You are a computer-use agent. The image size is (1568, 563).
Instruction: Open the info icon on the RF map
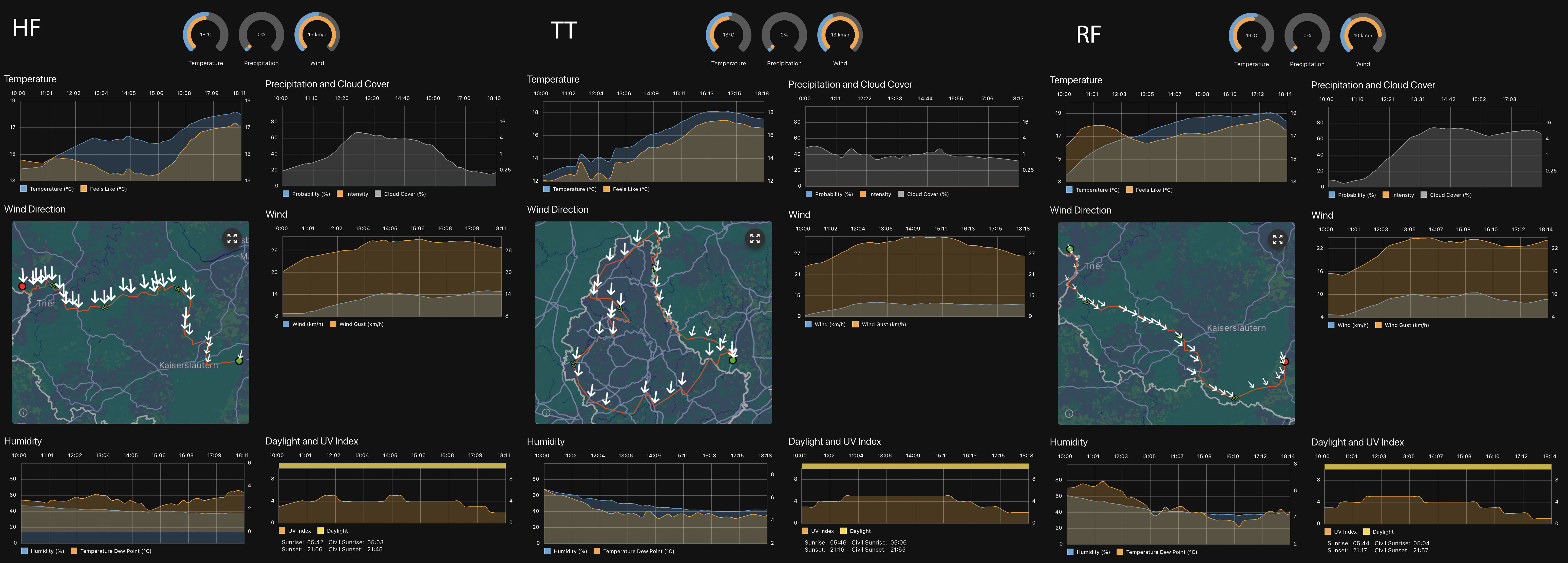[x=1069, y=413]
